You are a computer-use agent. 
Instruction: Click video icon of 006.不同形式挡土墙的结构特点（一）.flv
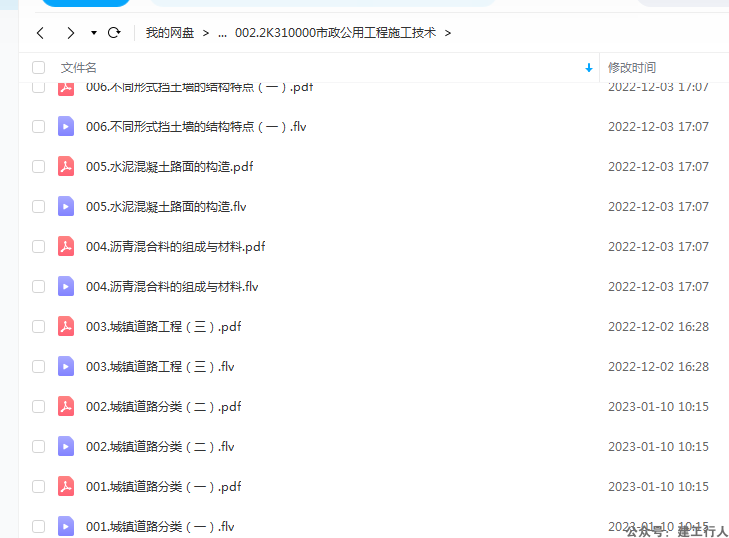(x=66, y=126)
